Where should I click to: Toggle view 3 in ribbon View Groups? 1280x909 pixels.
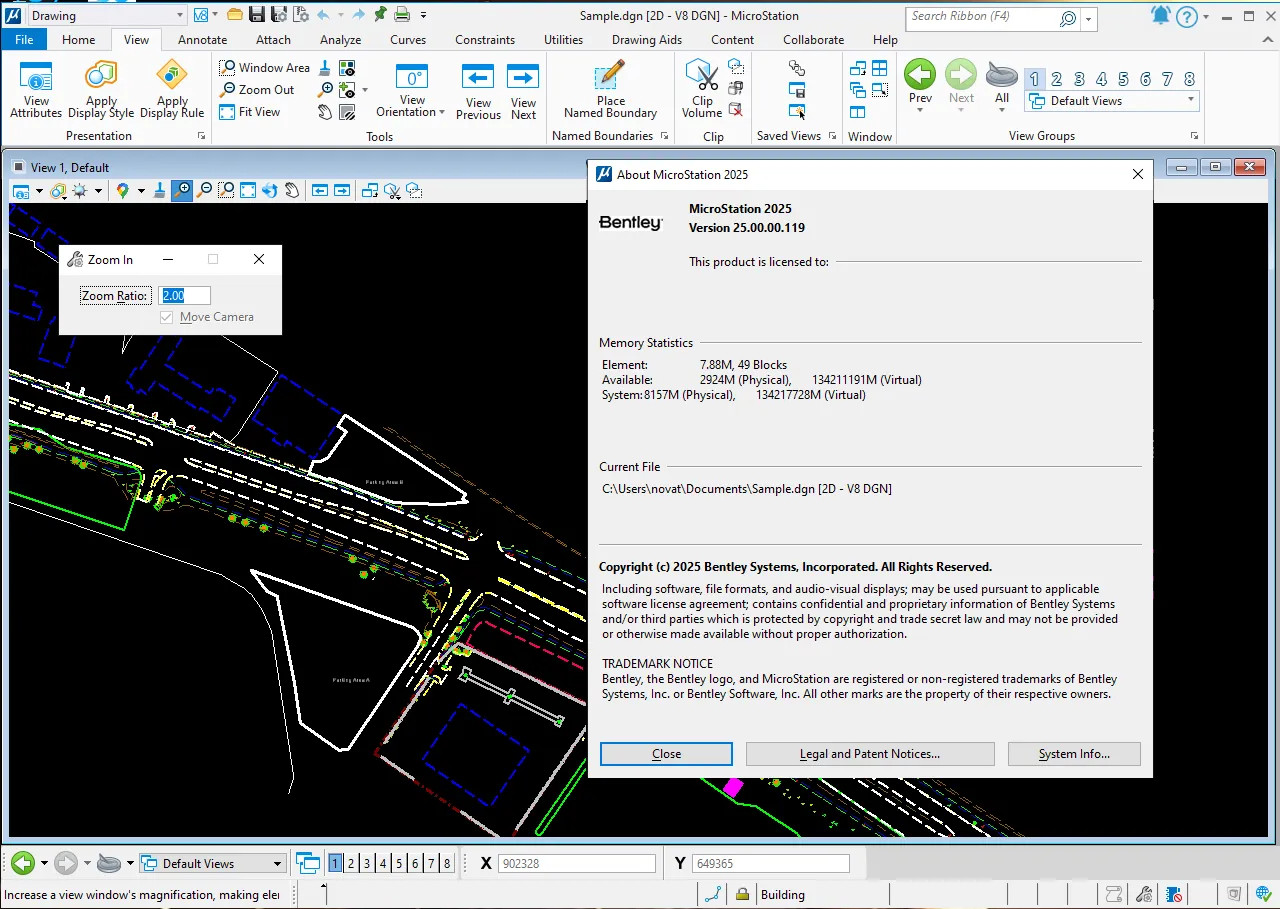[1079, 79]
